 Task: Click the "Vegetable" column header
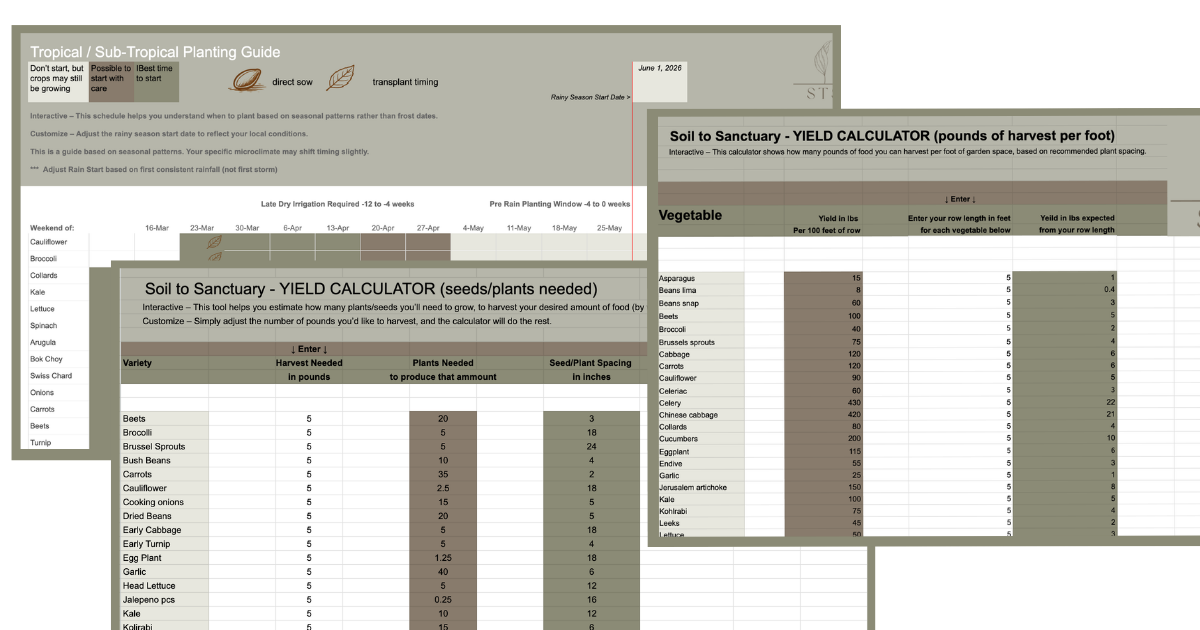(690, 215)
